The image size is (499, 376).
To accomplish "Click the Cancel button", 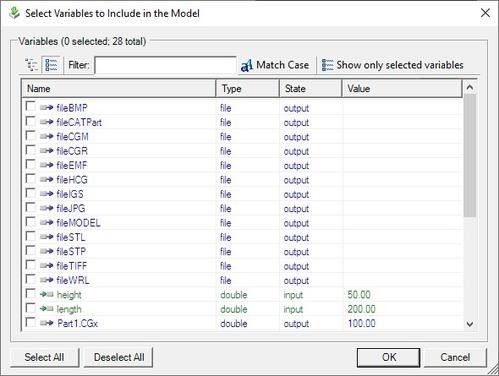I will (x=455, y=357).
